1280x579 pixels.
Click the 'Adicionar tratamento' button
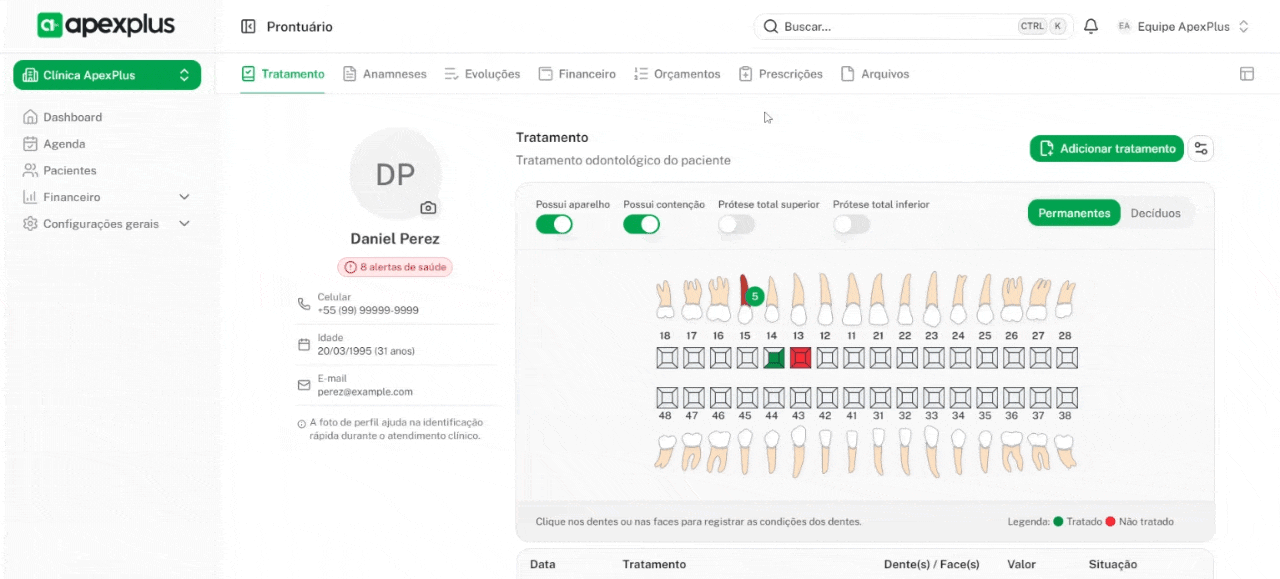click(x=1106, y=149)
